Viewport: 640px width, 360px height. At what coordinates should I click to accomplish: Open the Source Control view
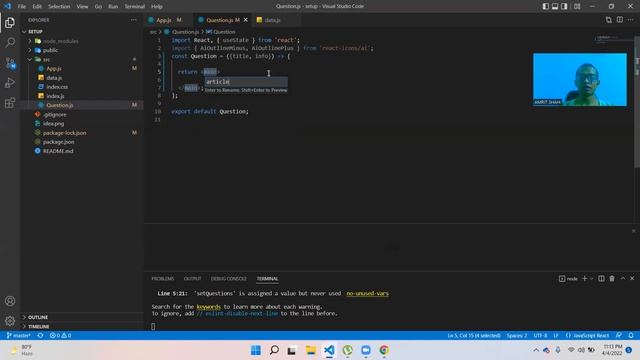[10, 63]
